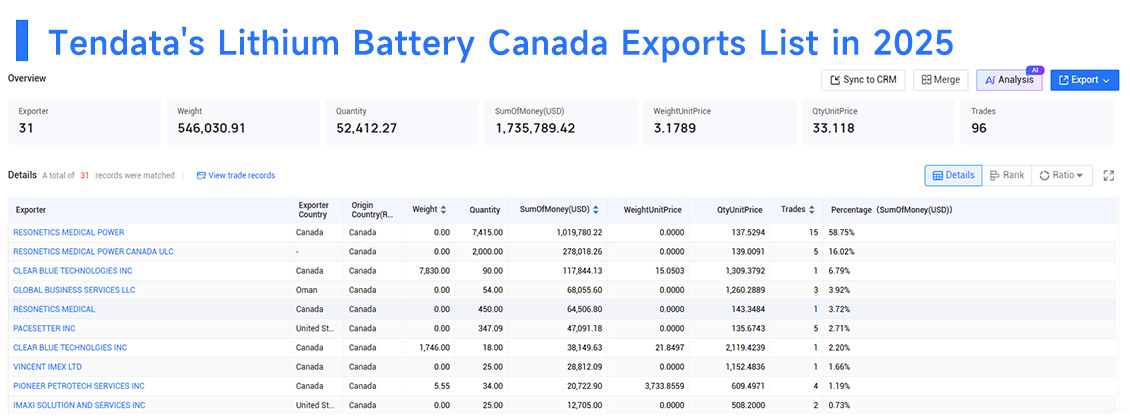Open RESONETICS MEDICAL POWER CANADA ULC
The height and width of the screenshot is (420, 1130).
(93, 251)
